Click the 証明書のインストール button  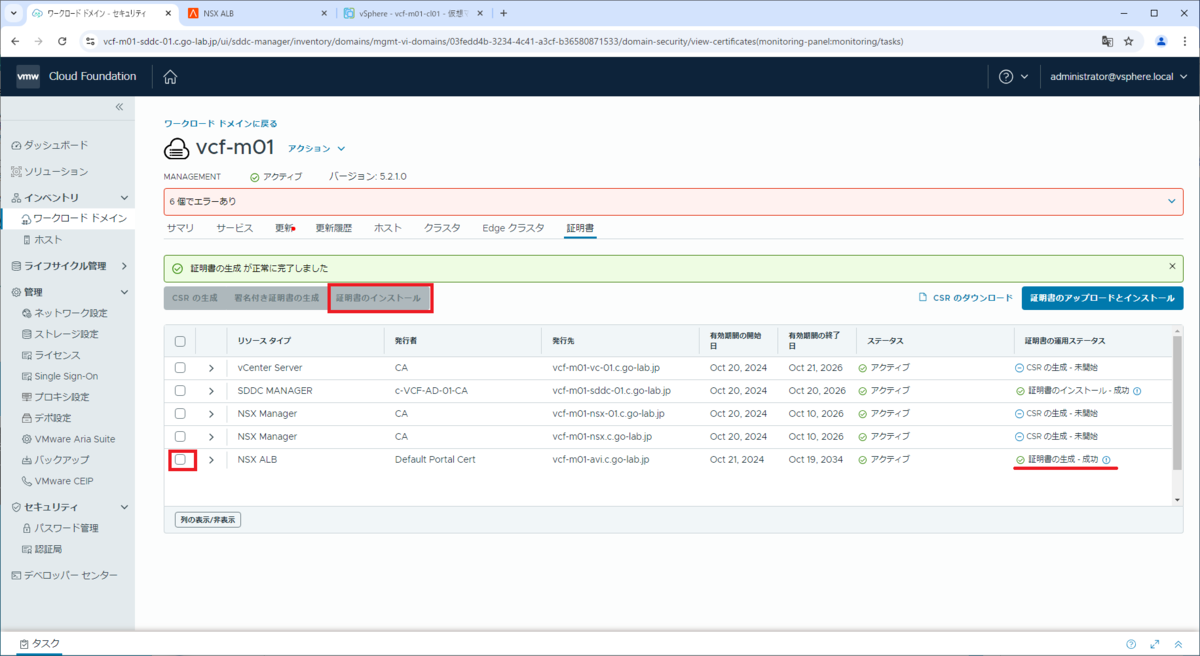tap(379, 298)
